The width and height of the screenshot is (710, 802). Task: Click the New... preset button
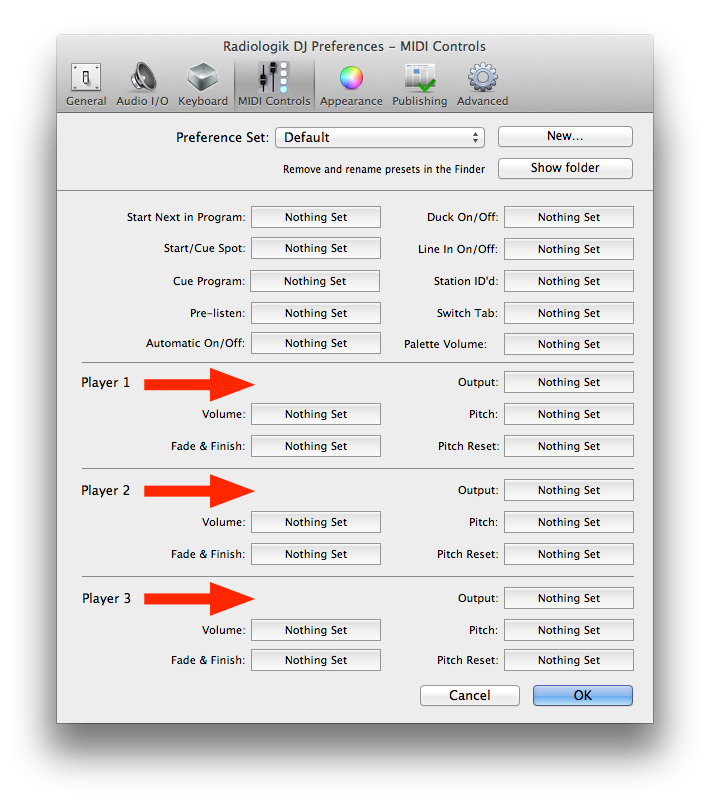[565, 136]
